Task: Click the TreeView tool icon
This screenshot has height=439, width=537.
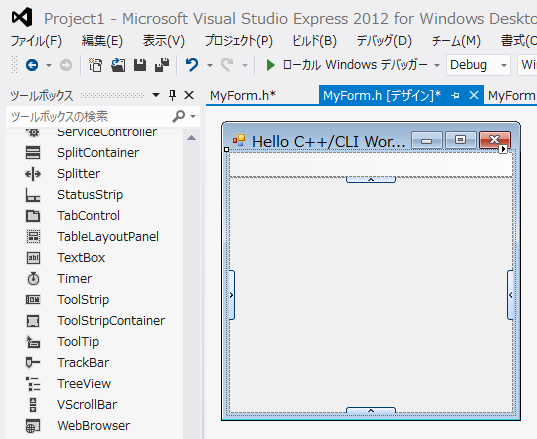Action: tap(33, 384)
